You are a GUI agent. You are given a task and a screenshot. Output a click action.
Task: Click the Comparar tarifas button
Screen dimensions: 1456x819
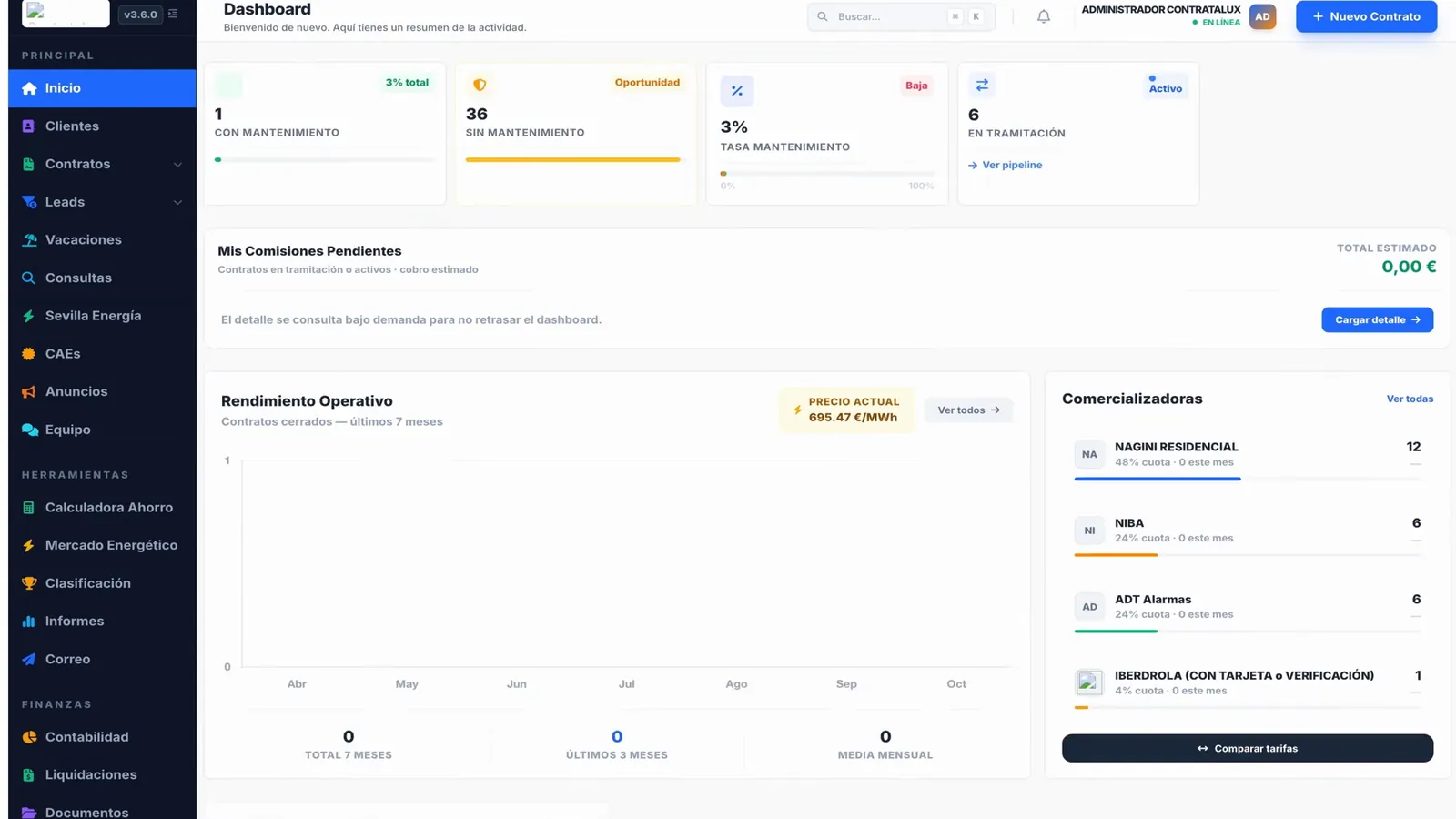click(1248, 748)
